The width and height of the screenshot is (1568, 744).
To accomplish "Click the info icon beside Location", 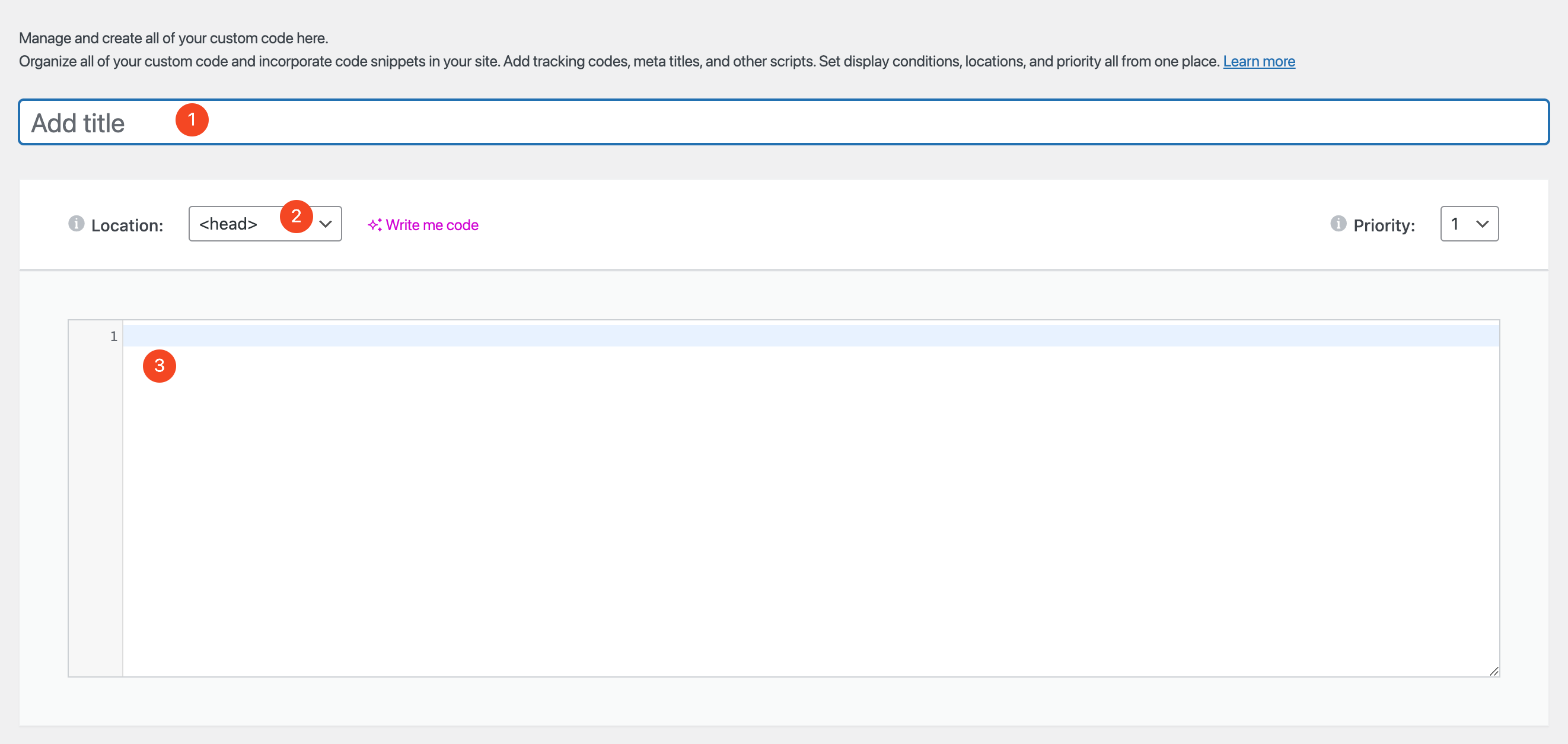I will click(76, 224).
